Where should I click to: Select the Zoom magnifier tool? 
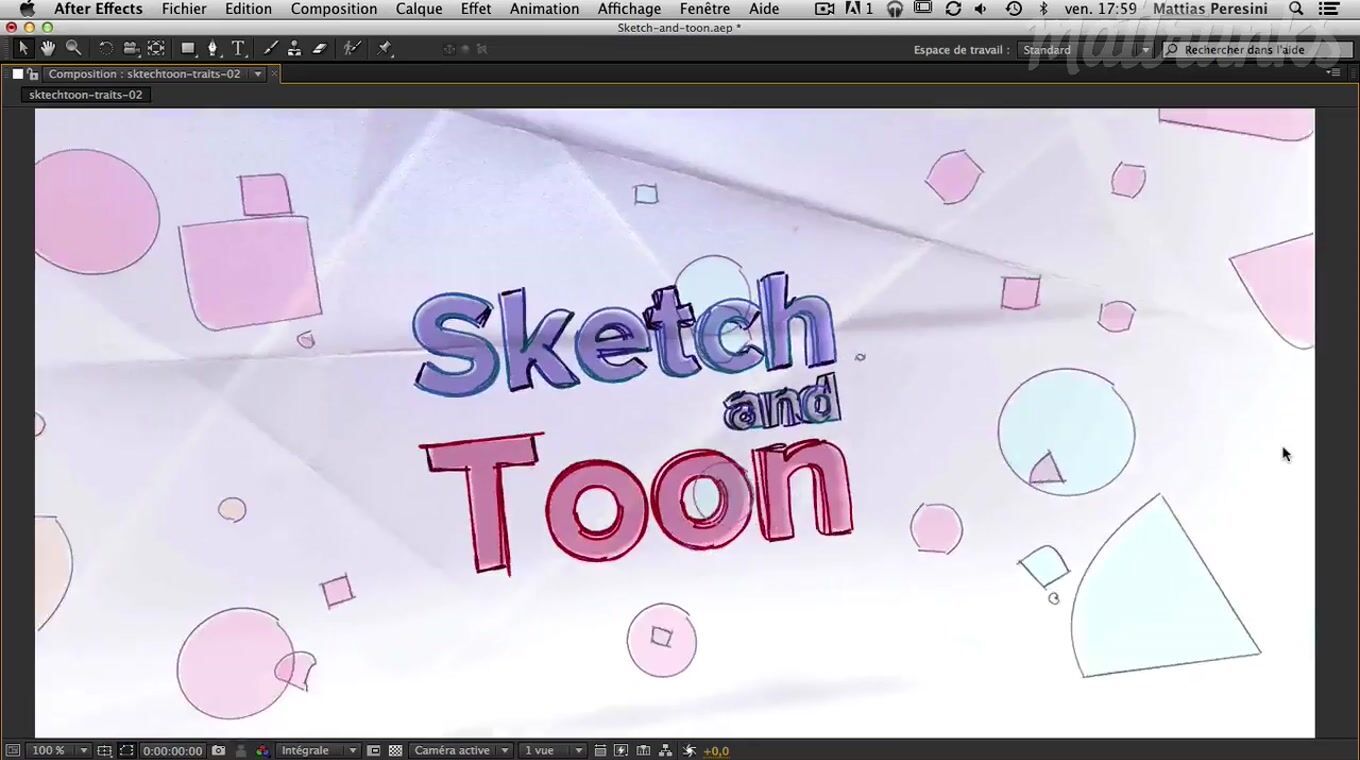(73, 48)
